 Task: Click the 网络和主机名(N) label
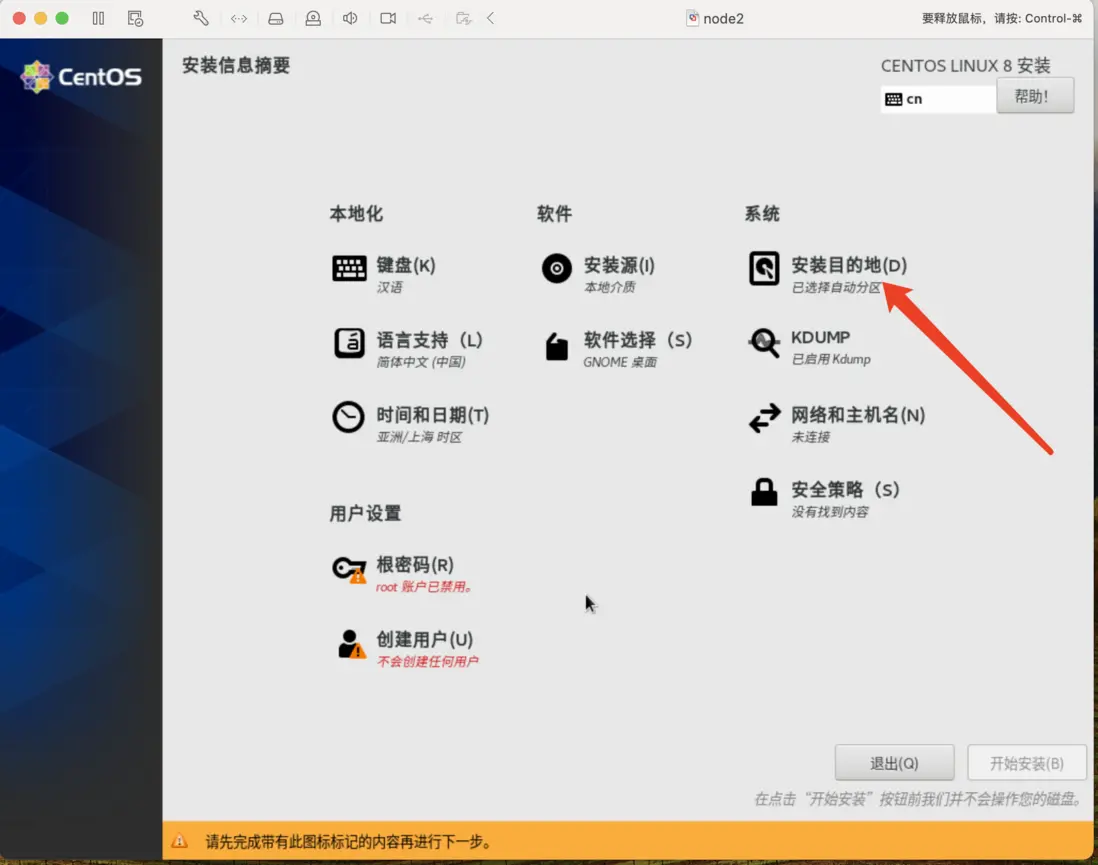point(858,415)
